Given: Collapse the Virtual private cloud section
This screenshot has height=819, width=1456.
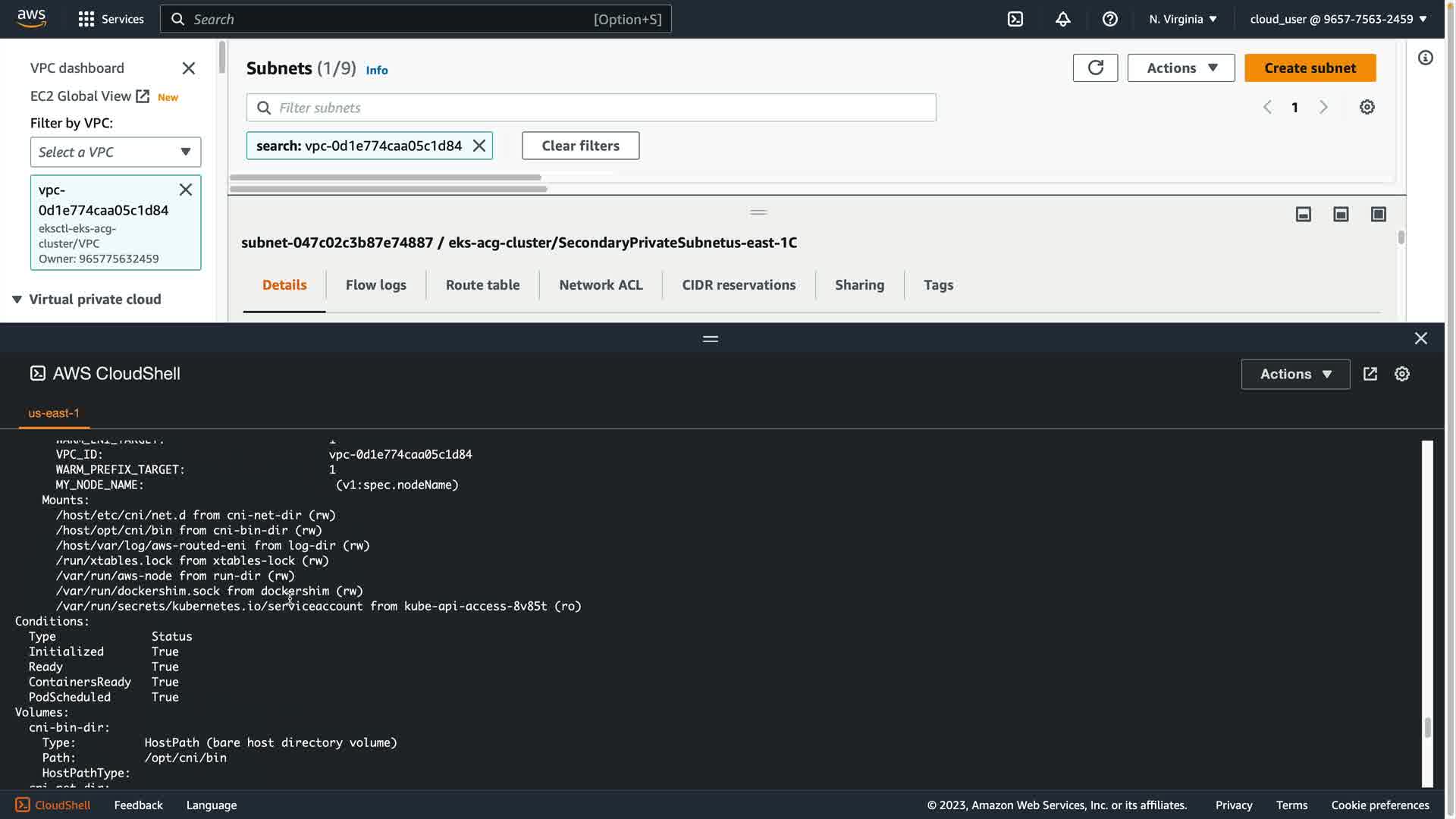Looking at the screenshot, I should [x=17, y=300].
